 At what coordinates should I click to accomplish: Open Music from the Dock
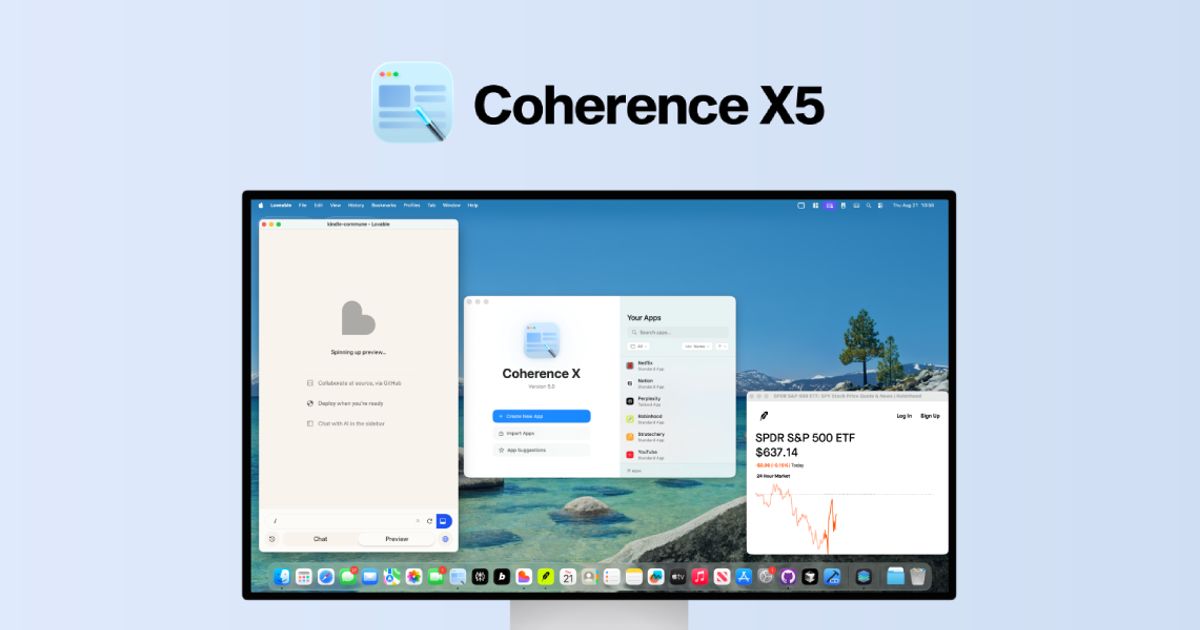[x=700, y=577]
